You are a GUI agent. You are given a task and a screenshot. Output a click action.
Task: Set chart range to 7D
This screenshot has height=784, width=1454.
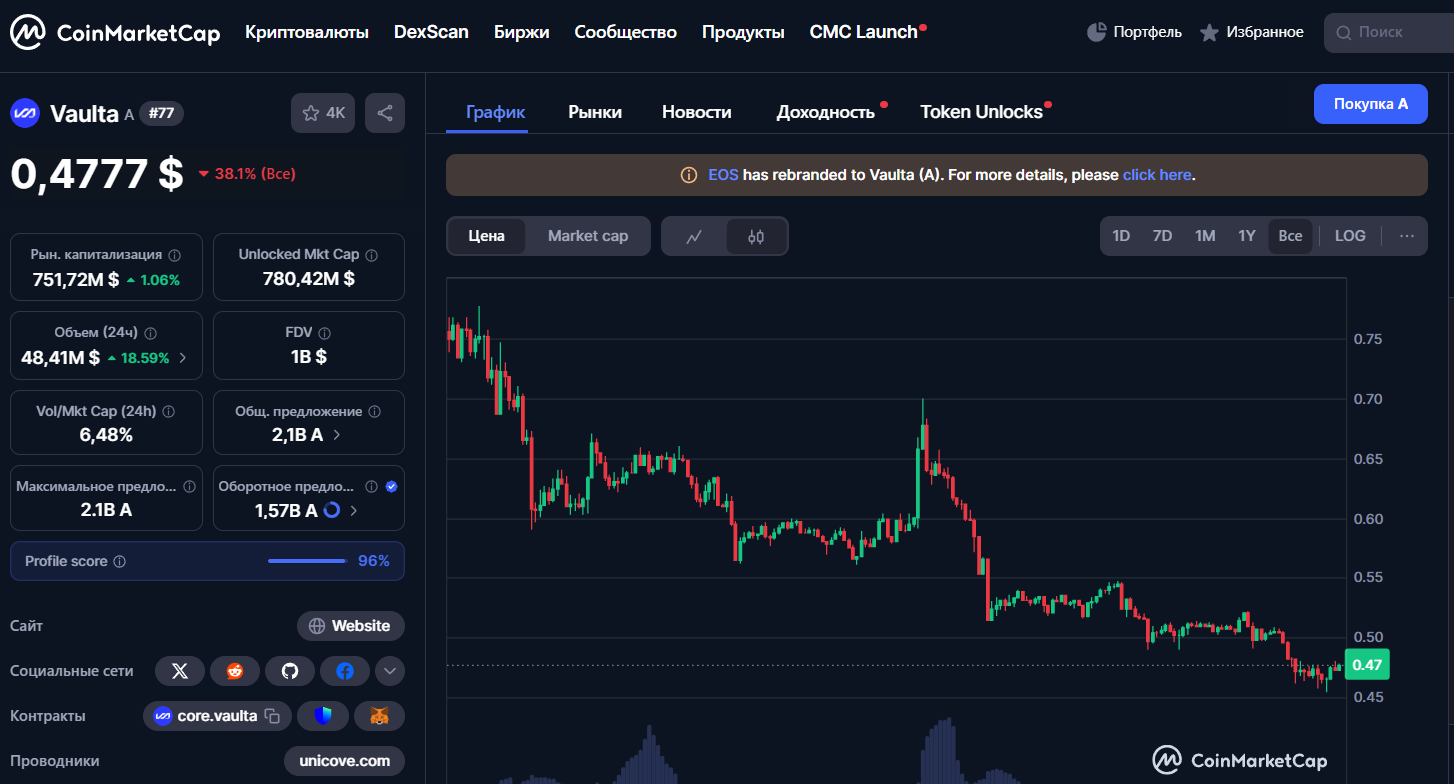pyautogui.click(x=1162, y=236)
